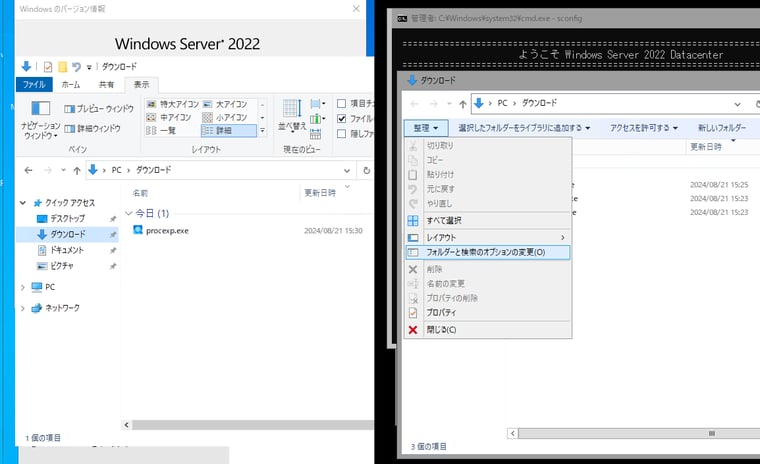Open the 並べ替え sort dropdown
760x464 pixels.
(292, 115)
